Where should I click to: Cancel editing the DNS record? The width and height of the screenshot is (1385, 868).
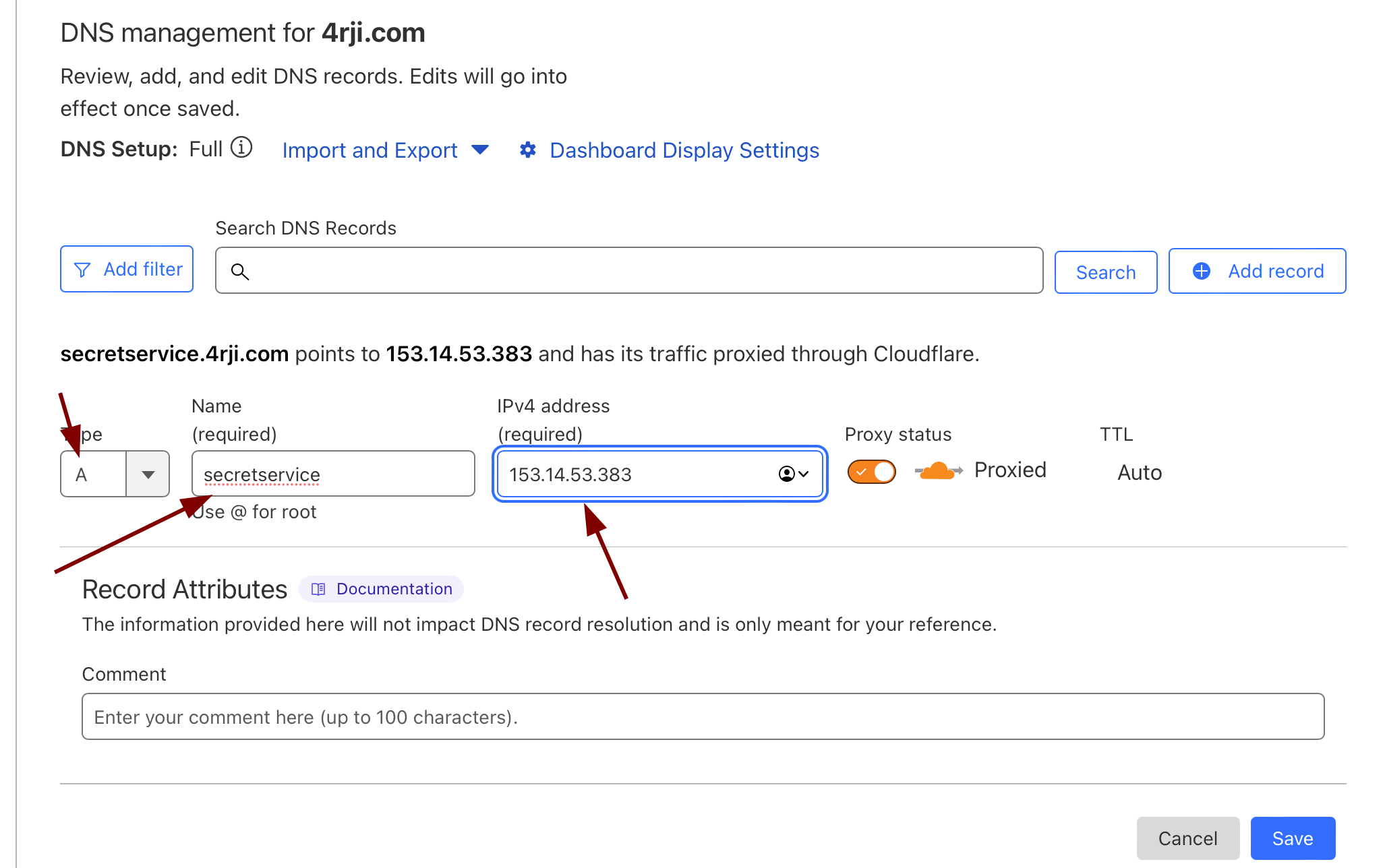pyautogui.click(x=1187, y=838)
